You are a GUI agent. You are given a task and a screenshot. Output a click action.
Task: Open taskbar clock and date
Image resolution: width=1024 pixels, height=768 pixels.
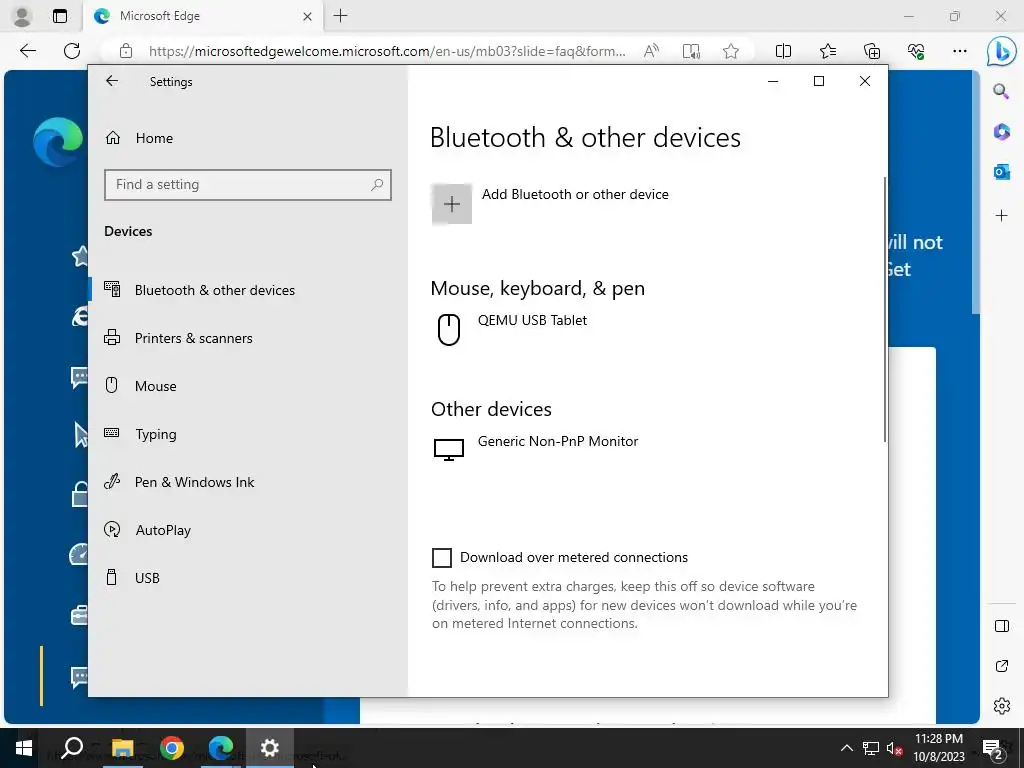click(938, 748)
